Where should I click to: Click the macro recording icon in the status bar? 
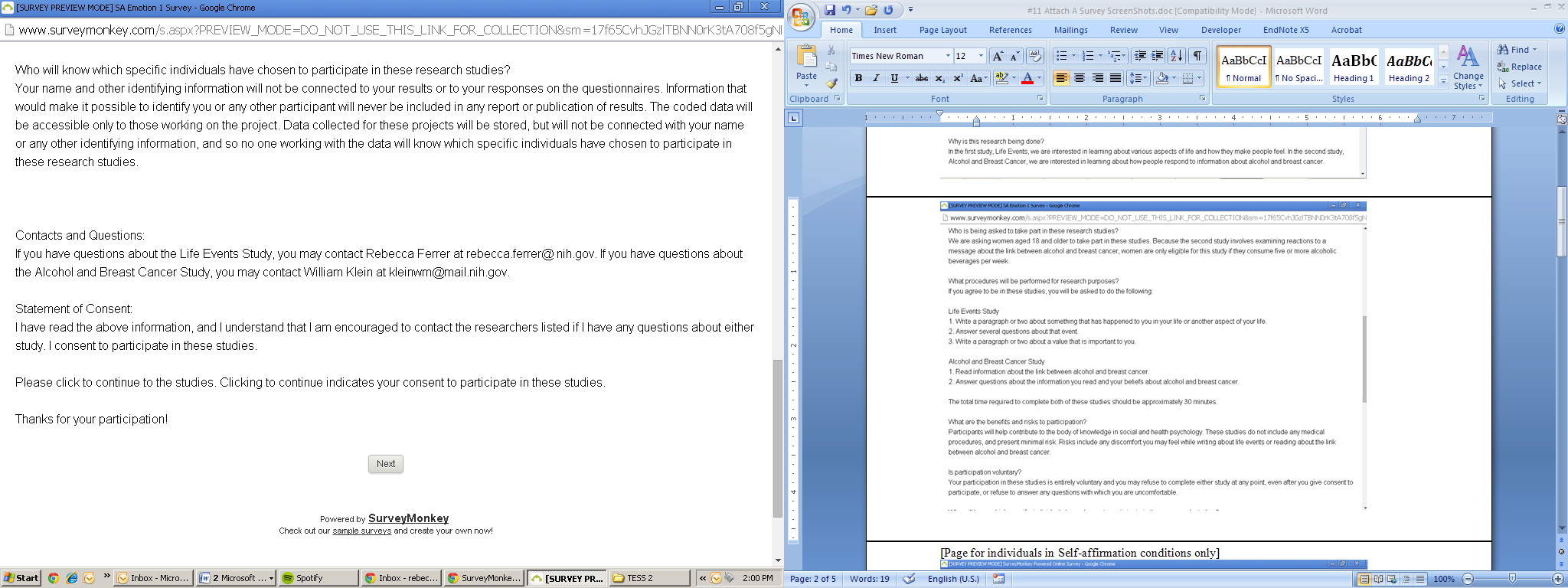pyautogui.click(x=999, y=579)
